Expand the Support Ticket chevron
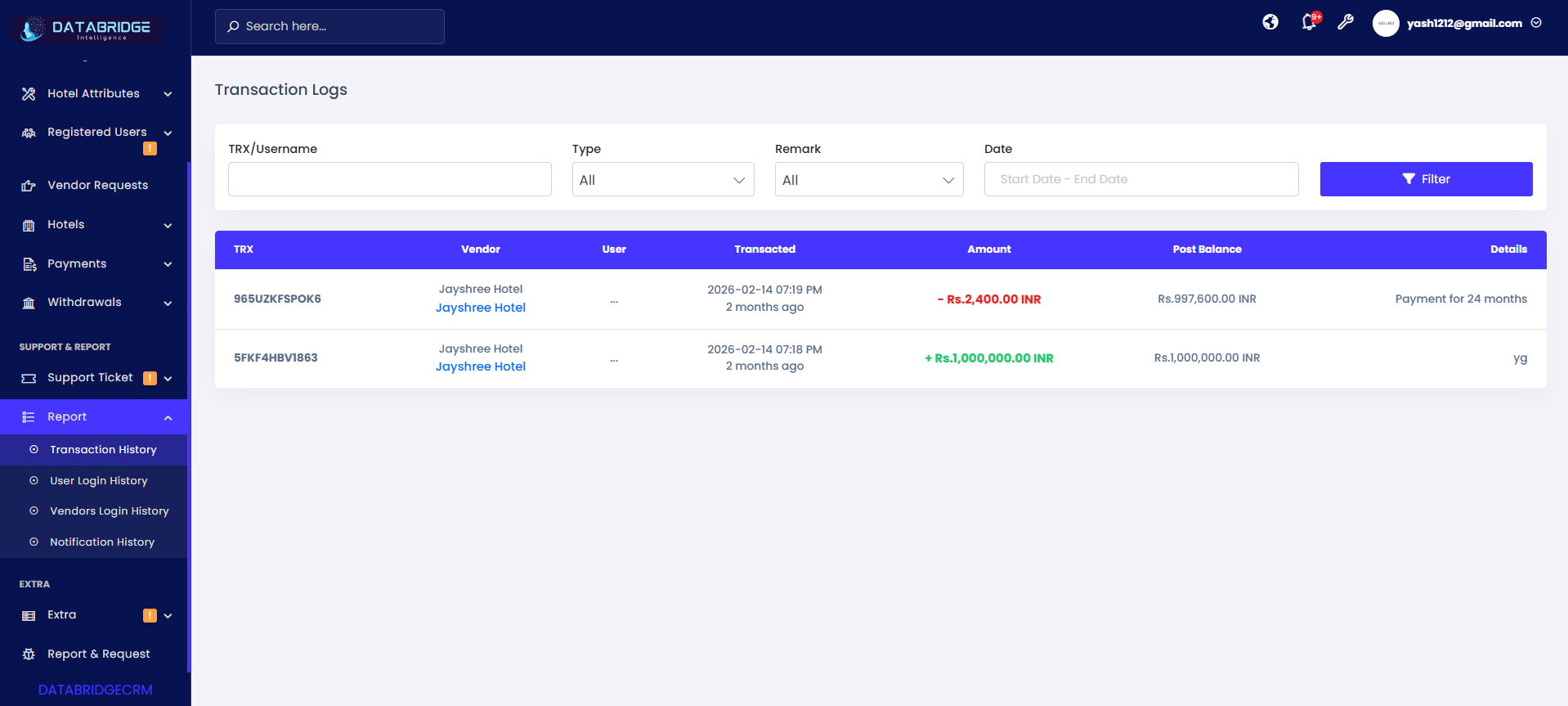1568x706 pixels. (168, 378)
